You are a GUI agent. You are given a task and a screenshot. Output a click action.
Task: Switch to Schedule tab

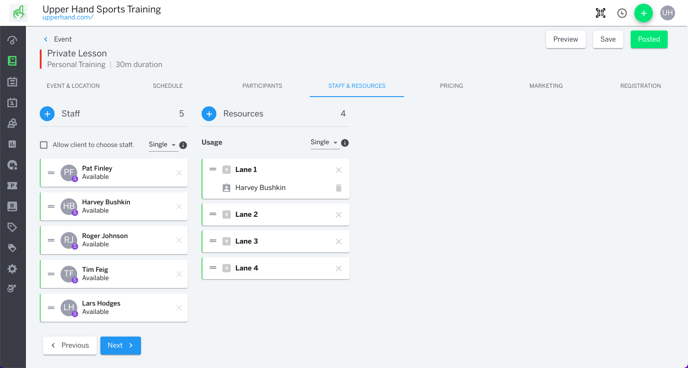(x=168, y=86)
